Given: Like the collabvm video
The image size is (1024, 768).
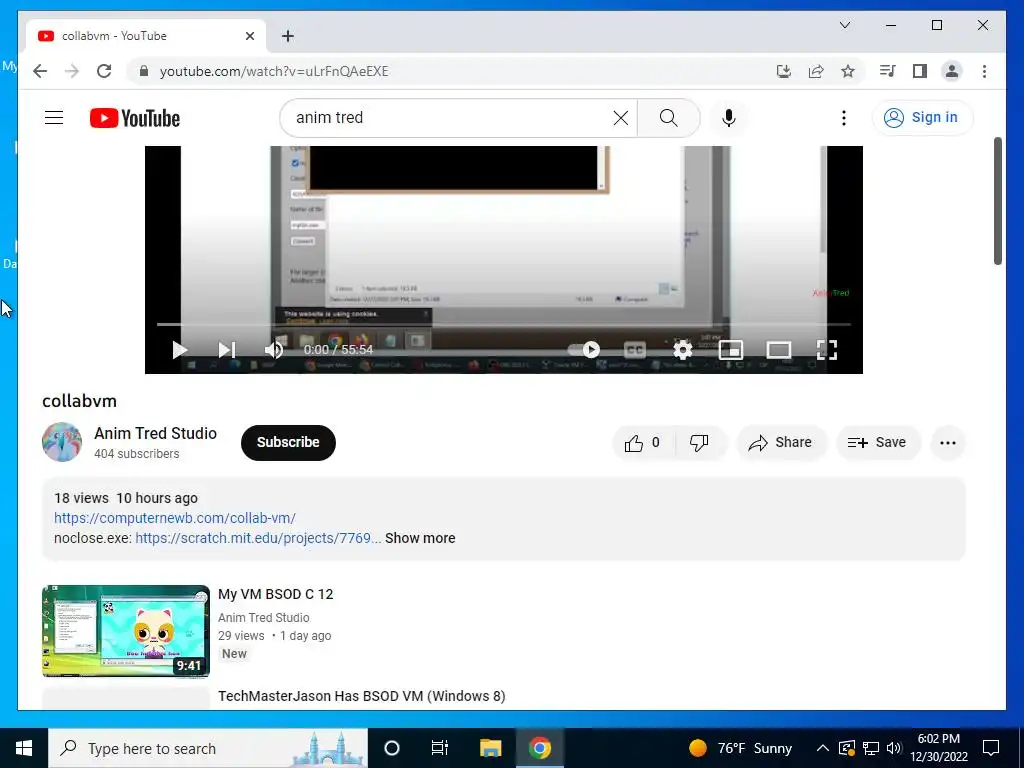Looking at the screenshot, I should [x=643, y=443].
